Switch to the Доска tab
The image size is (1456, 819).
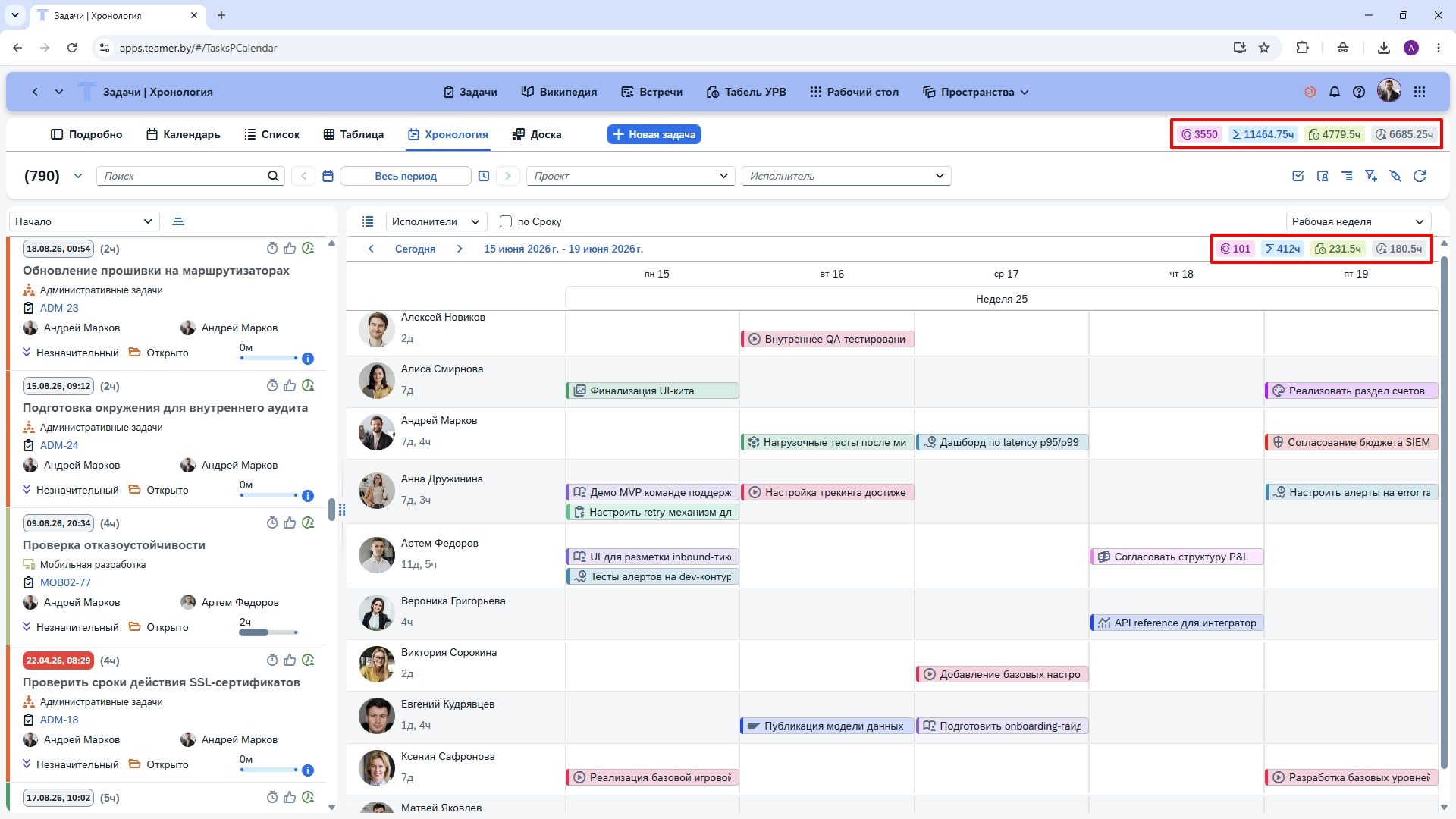[537, 134]
